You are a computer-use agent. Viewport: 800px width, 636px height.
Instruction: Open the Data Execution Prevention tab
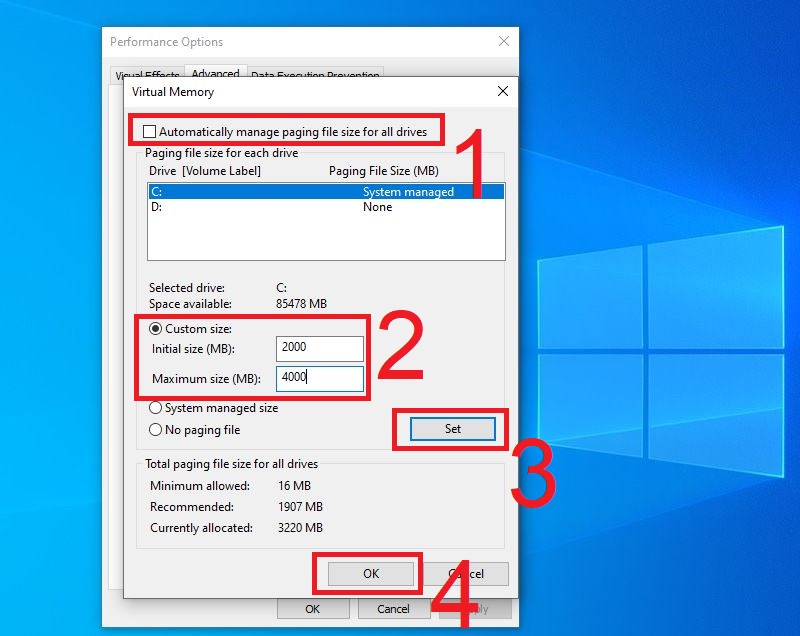coord(315,75)
